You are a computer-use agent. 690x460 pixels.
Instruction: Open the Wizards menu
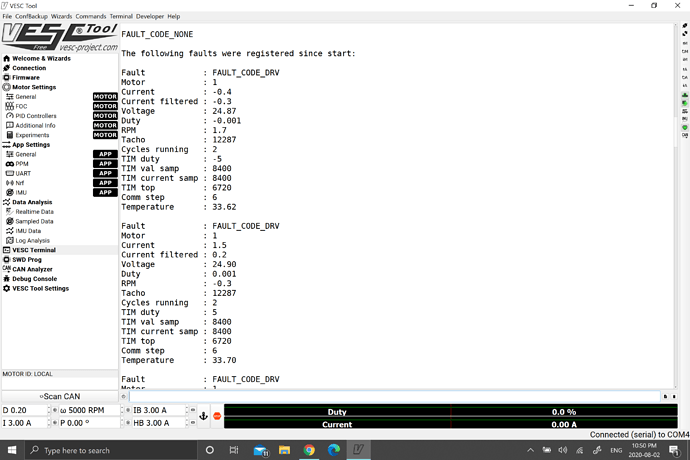click(x=61, y=17)
